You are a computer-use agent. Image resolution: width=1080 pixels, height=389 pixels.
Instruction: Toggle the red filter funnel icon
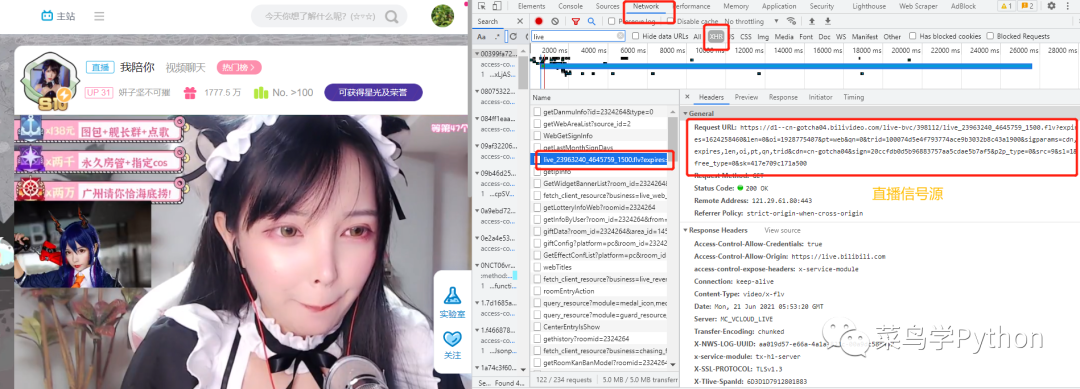(576, 21)
